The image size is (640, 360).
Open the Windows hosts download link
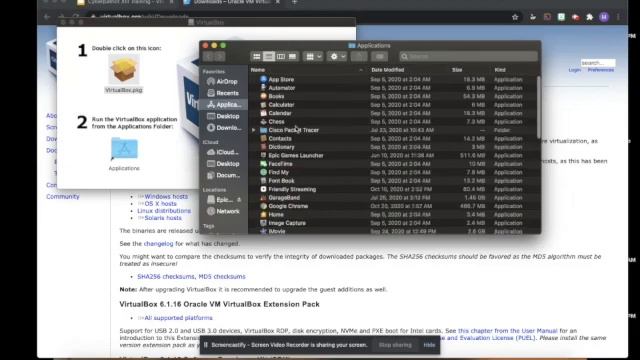pos(166,196)
